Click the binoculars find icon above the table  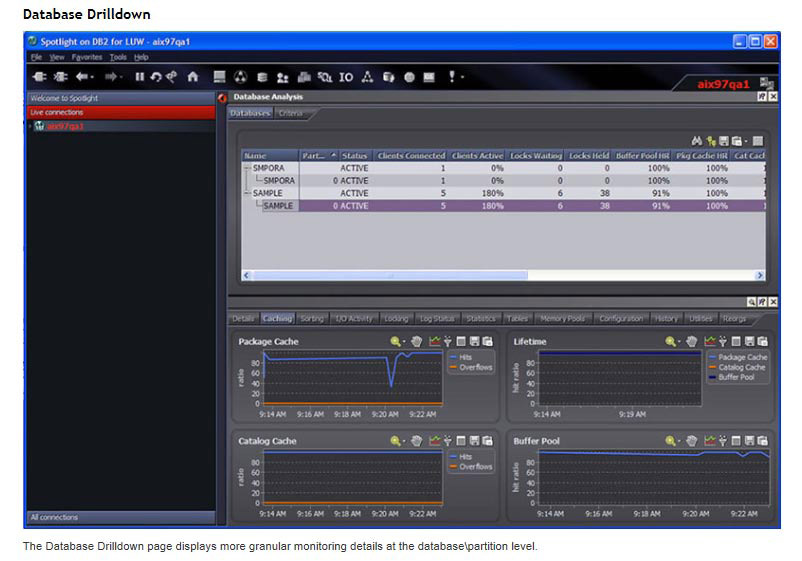tap(696, 141)
